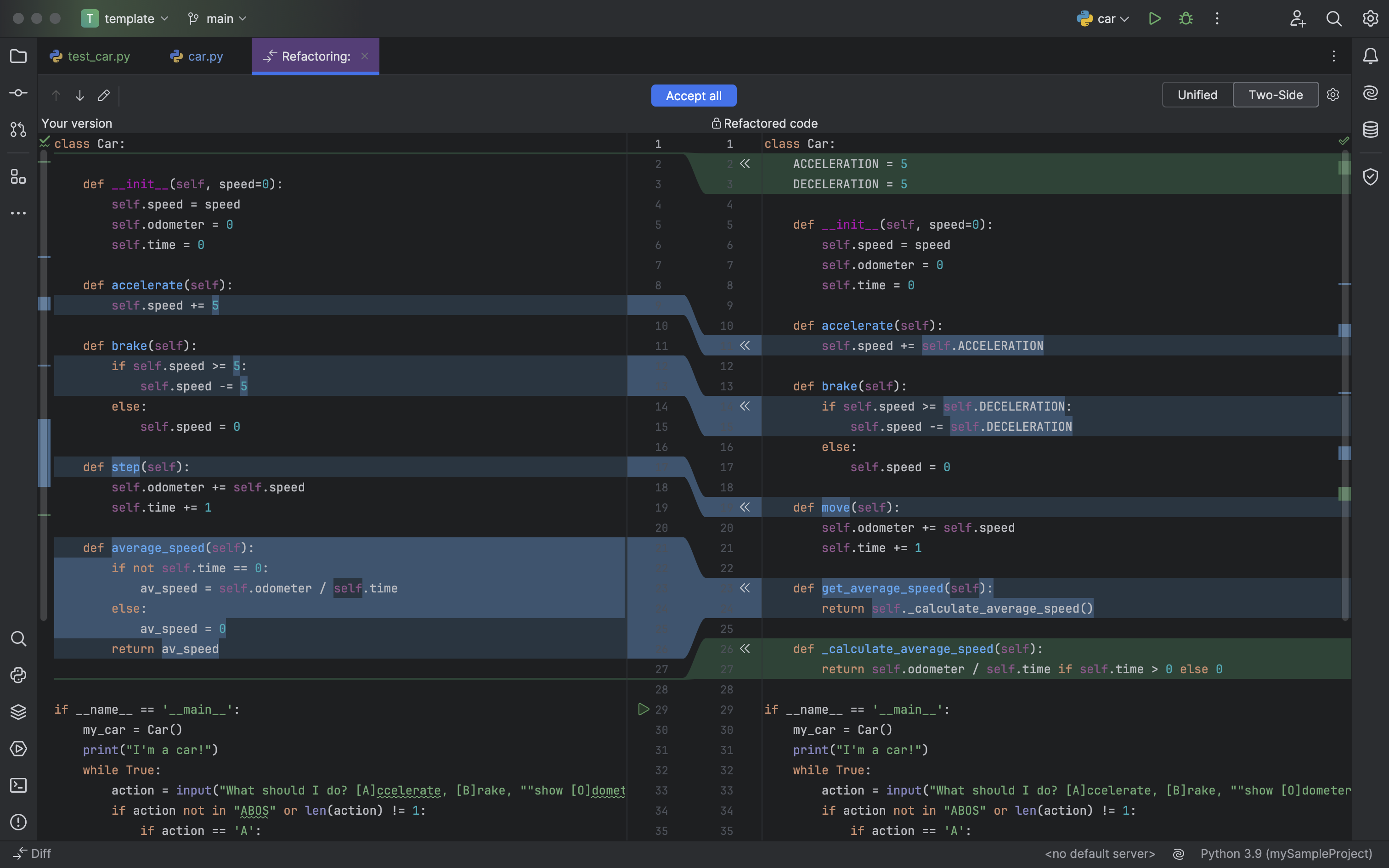The image size is (1389, 868).
Task: Accept the ACCELERATION constants change chevron
Action: (x=745, y=164)
